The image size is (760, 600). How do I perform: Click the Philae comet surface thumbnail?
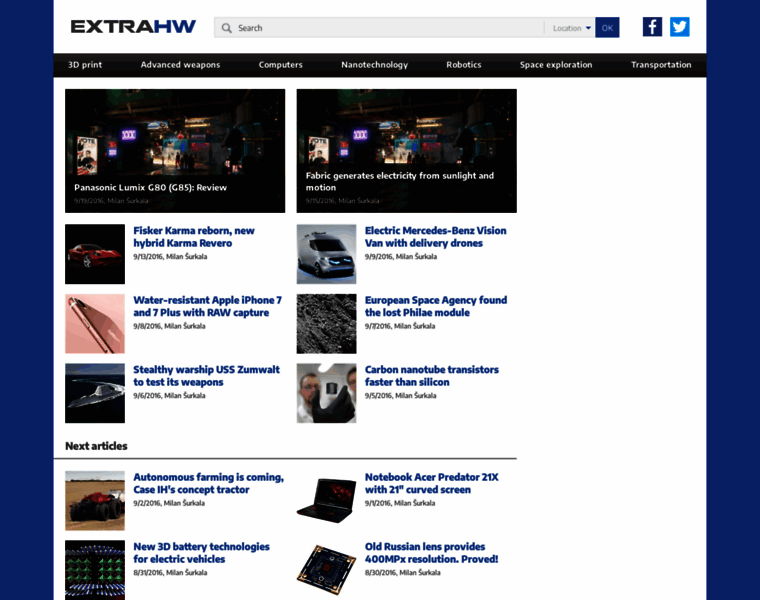point(326,324)
